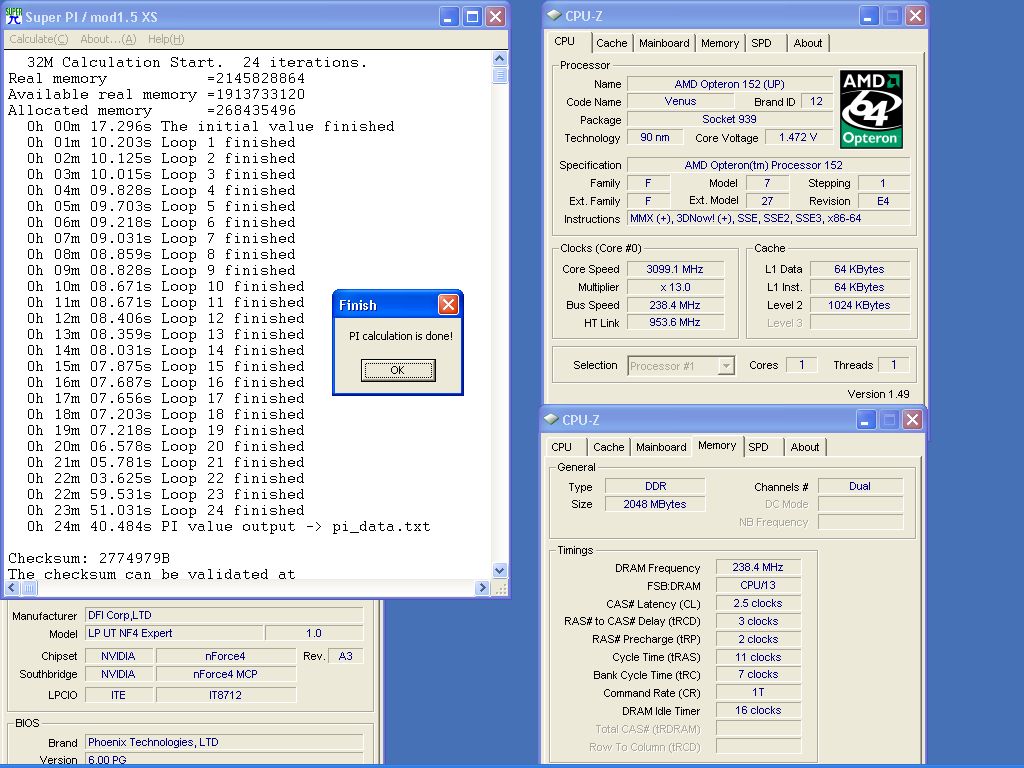Click the Technology value 90 nm
Image resolution: width=1024 pixels, height=768 pixels.
pyautogui.click(x=655, y=138)
